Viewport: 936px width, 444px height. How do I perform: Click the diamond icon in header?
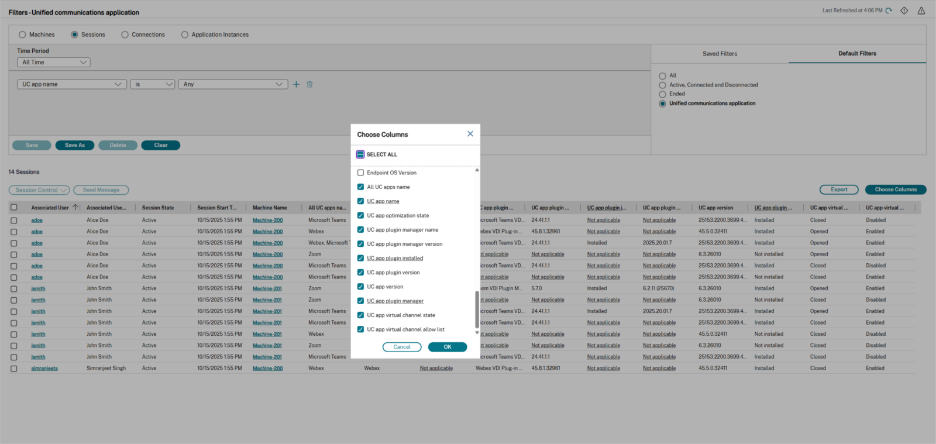pyautogui.click(x=904, y=11)
